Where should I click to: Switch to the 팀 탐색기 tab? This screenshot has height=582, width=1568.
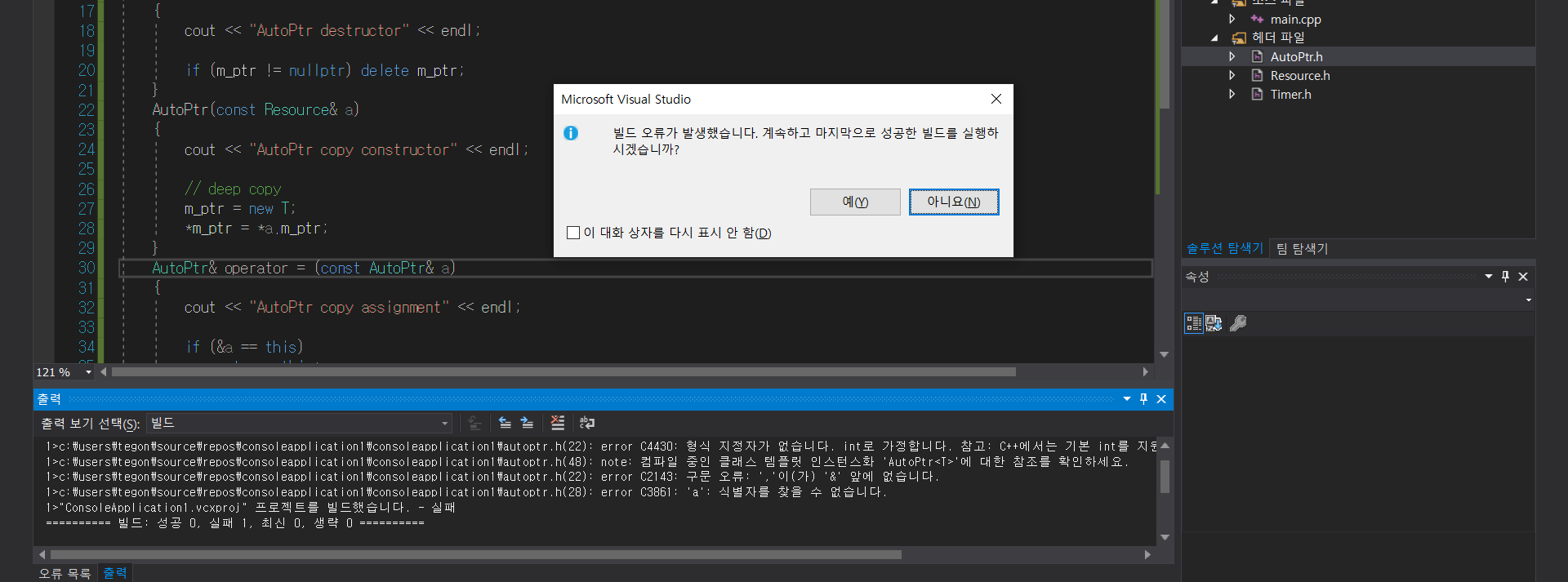tap(1303, 248)
